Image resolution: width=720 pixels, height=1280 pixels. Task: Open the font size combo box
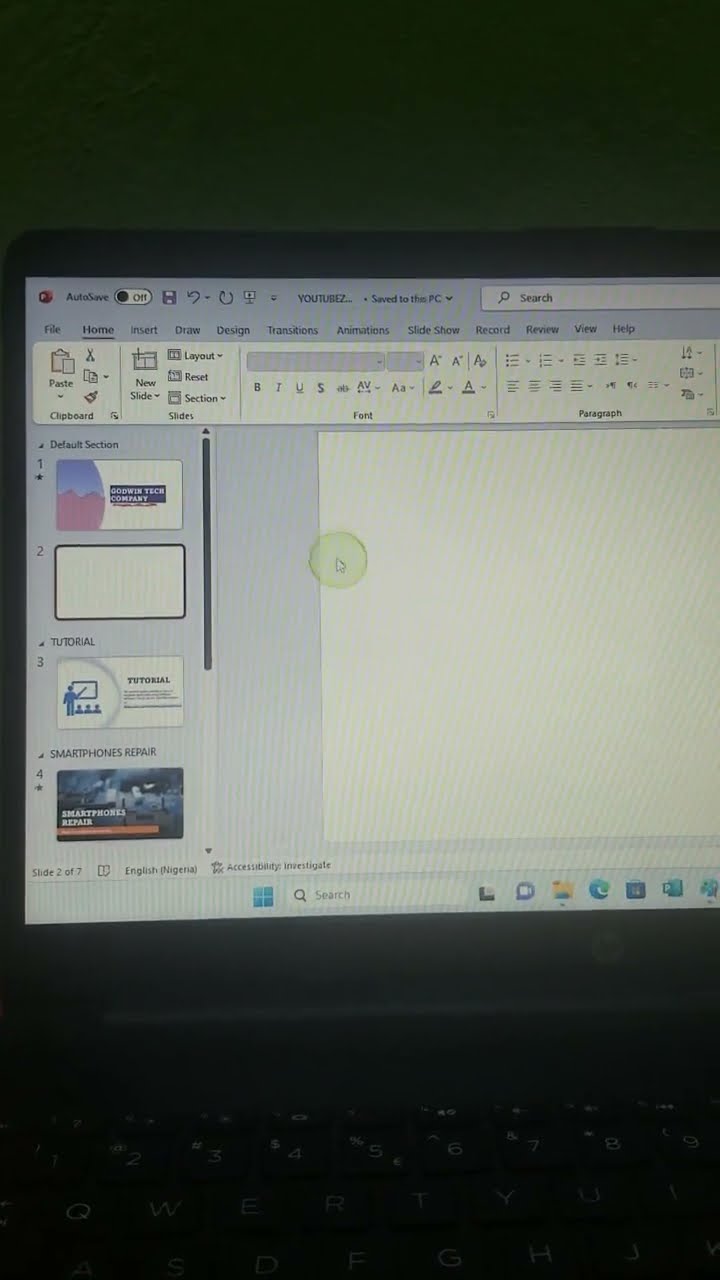coord(405,361)
